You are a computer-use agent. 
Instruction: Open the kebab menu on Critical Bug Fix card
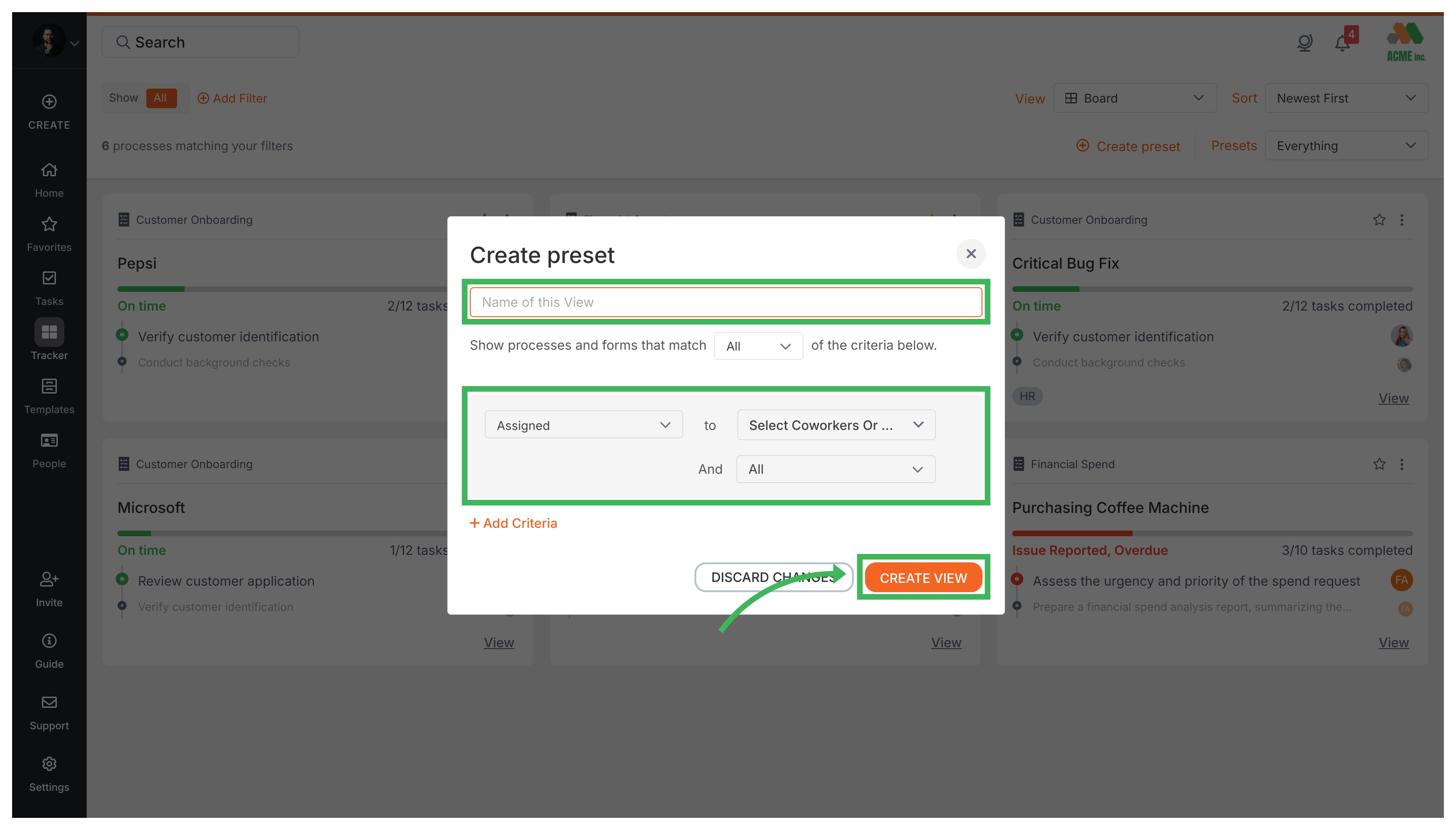tap(1402, 220)
